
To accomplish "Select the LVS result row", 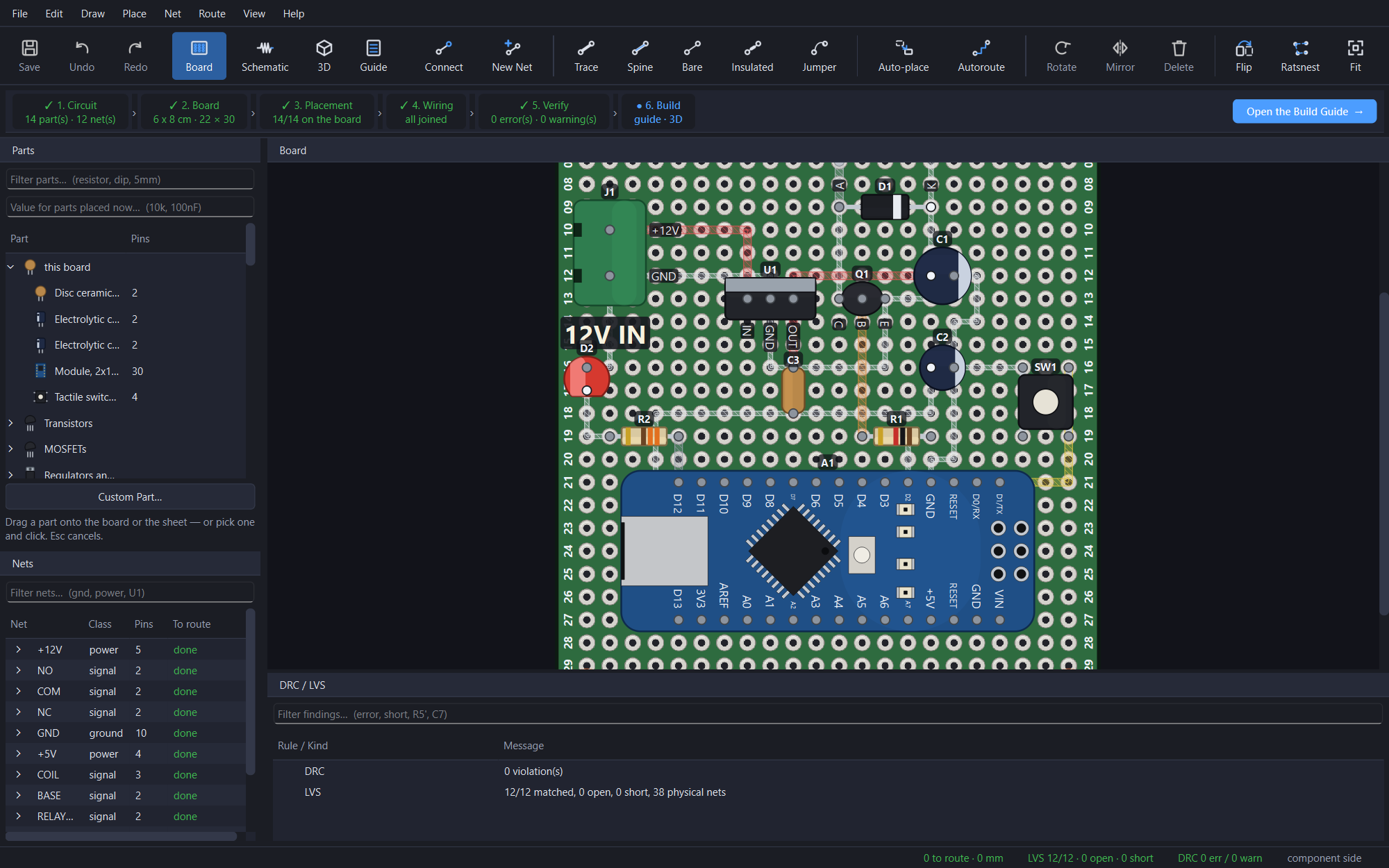I will pyautogui.click(x=827, y=792).
